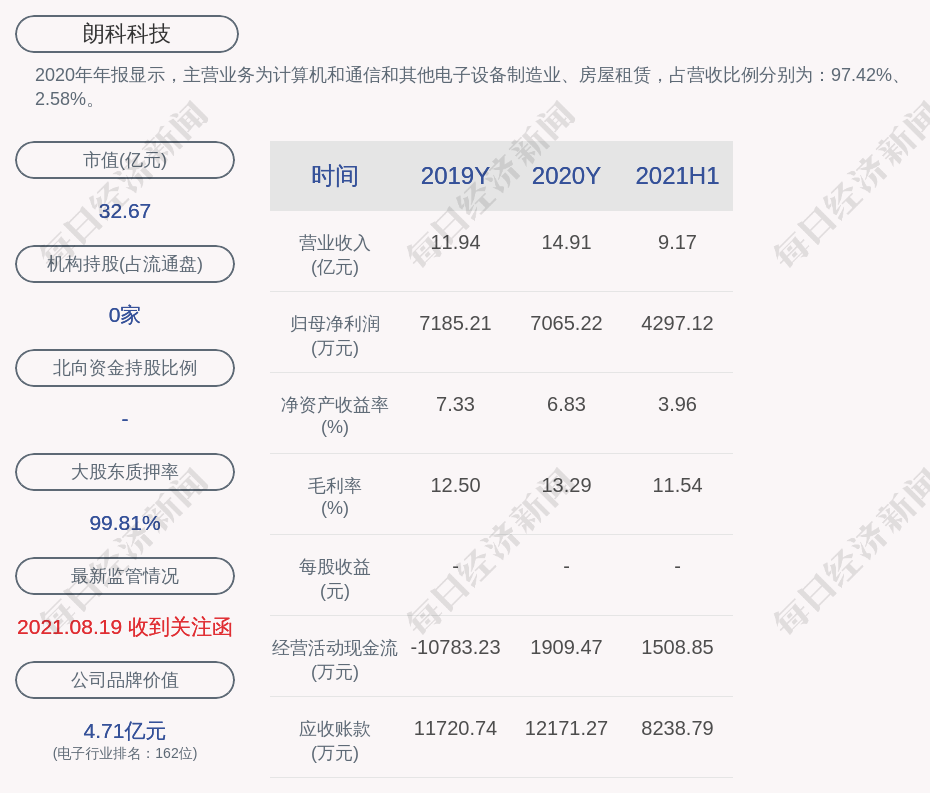Click the 应收账款(万元) row label
The width and height of the screenshot is (930, 793).
click(335, 741)
